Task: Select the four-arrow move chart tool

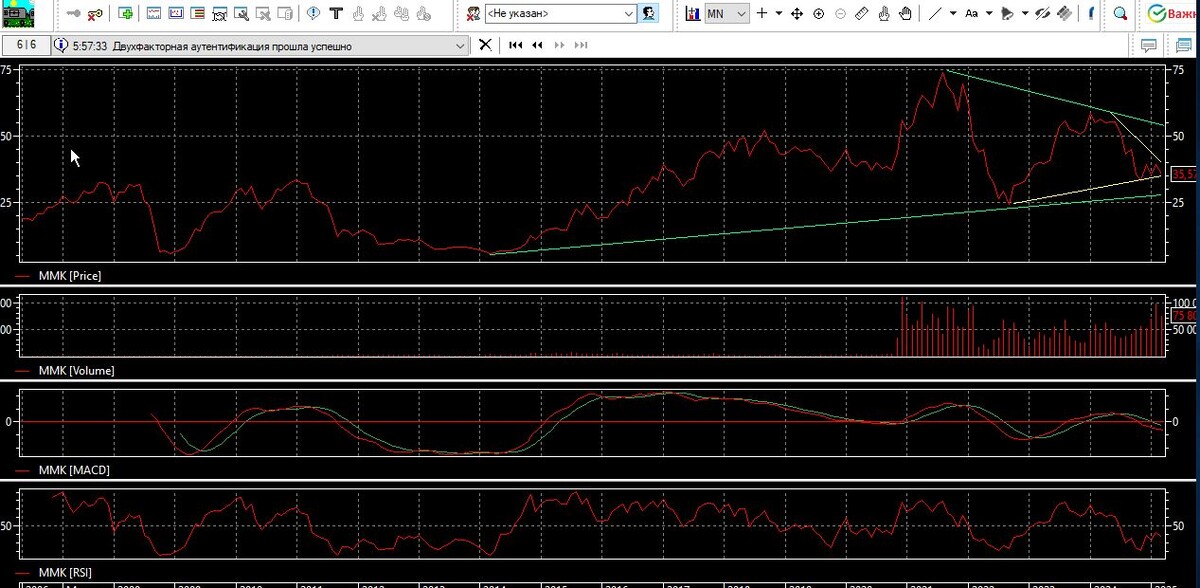Action: [x=797, y=14]
